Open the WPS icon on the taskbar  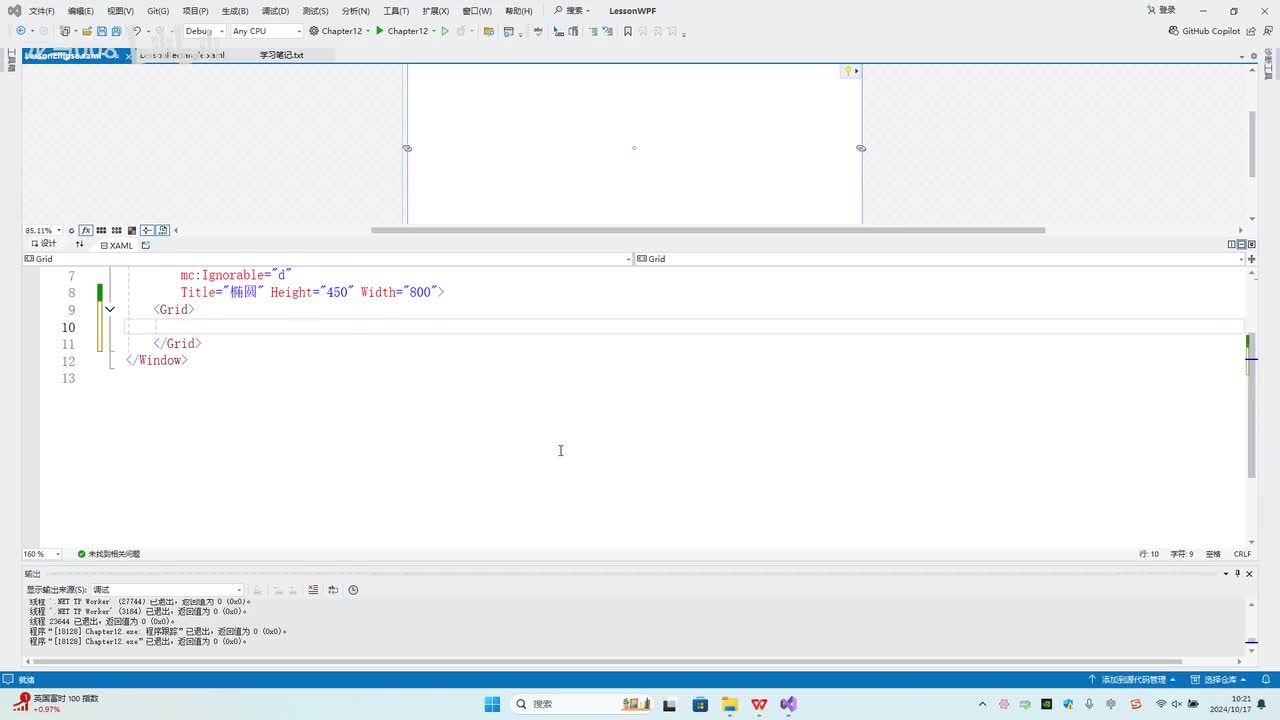point(760,704)
